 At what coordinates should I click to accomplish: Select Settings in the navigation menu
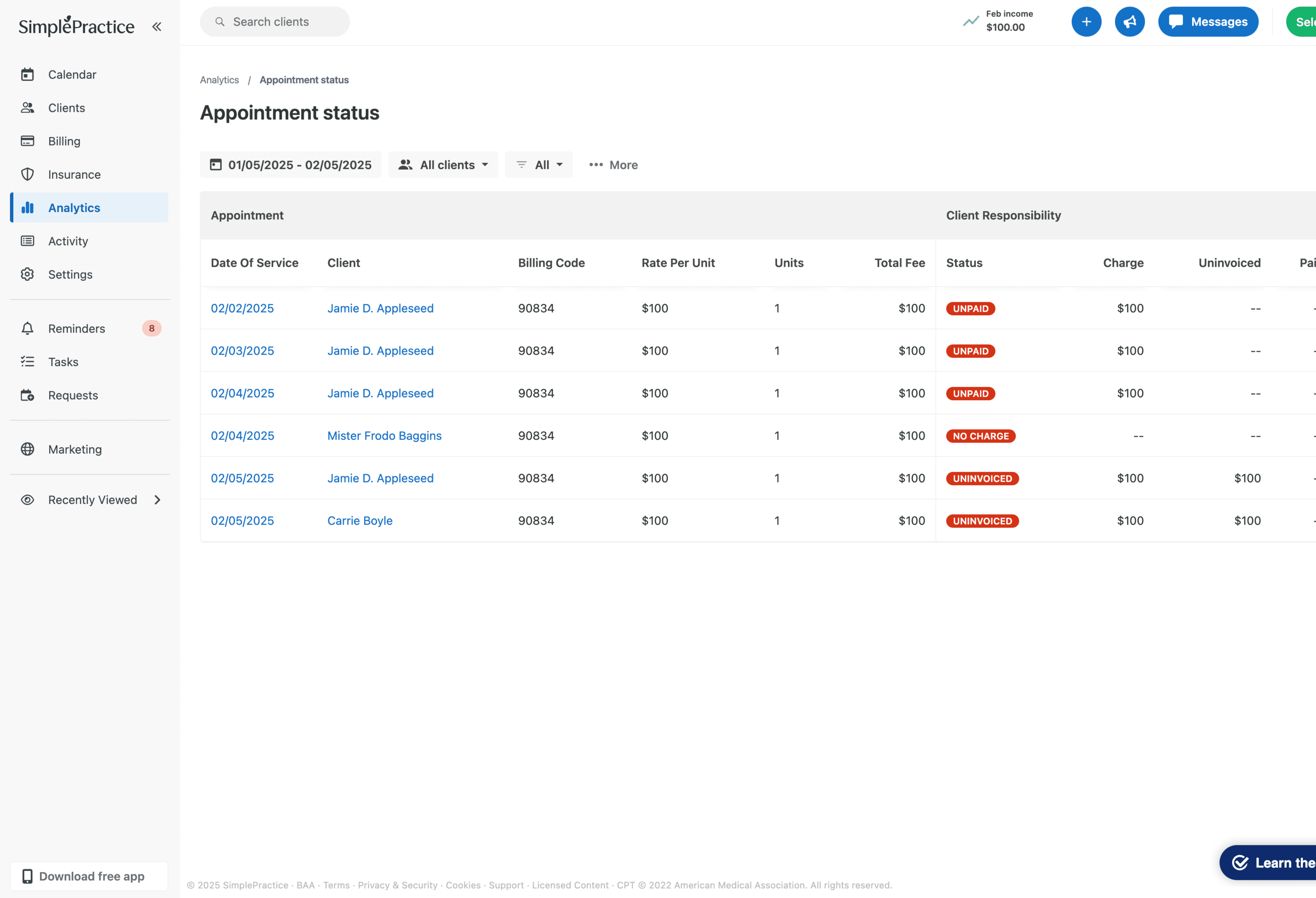[x=70, y=275]
